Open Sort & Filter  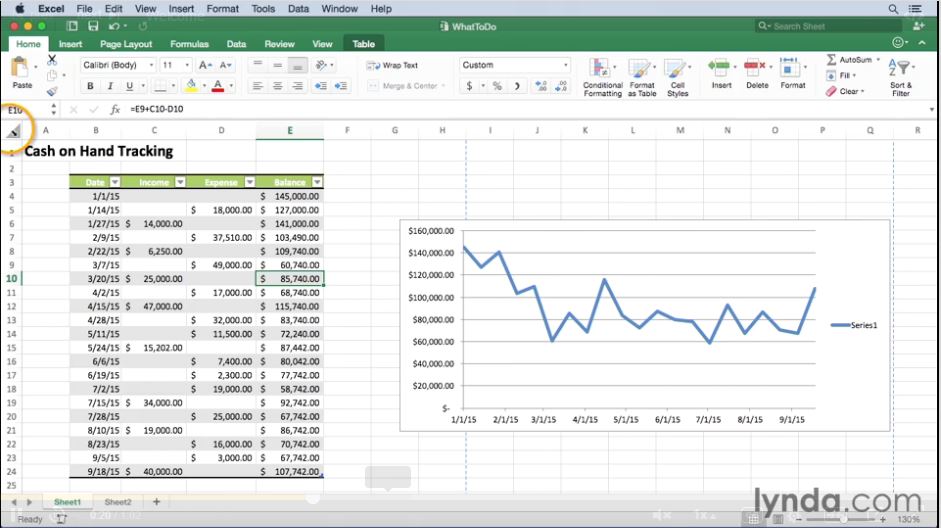click(901, 77)
